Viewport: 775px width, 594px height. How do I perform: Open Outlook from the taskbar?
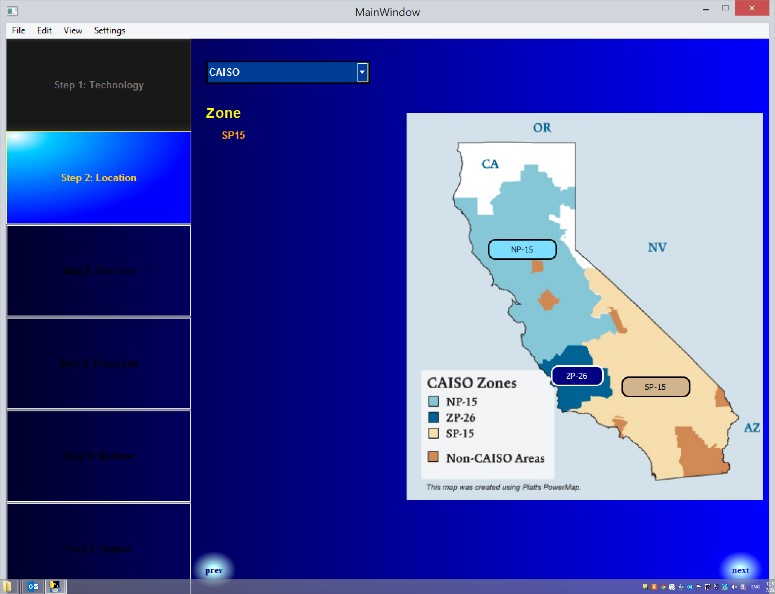coord(32,586)
